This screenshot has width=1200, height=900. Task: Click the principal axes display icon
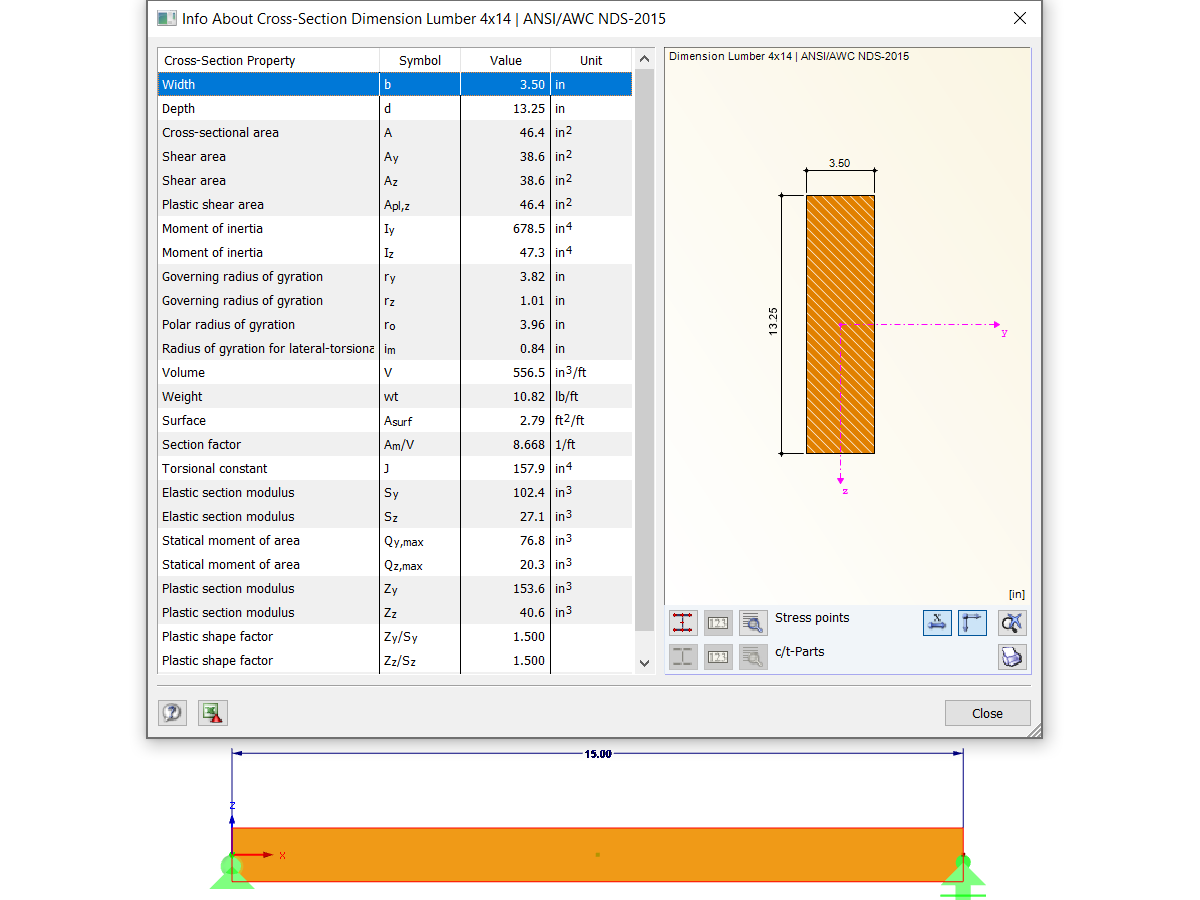(x=972, y=622)
